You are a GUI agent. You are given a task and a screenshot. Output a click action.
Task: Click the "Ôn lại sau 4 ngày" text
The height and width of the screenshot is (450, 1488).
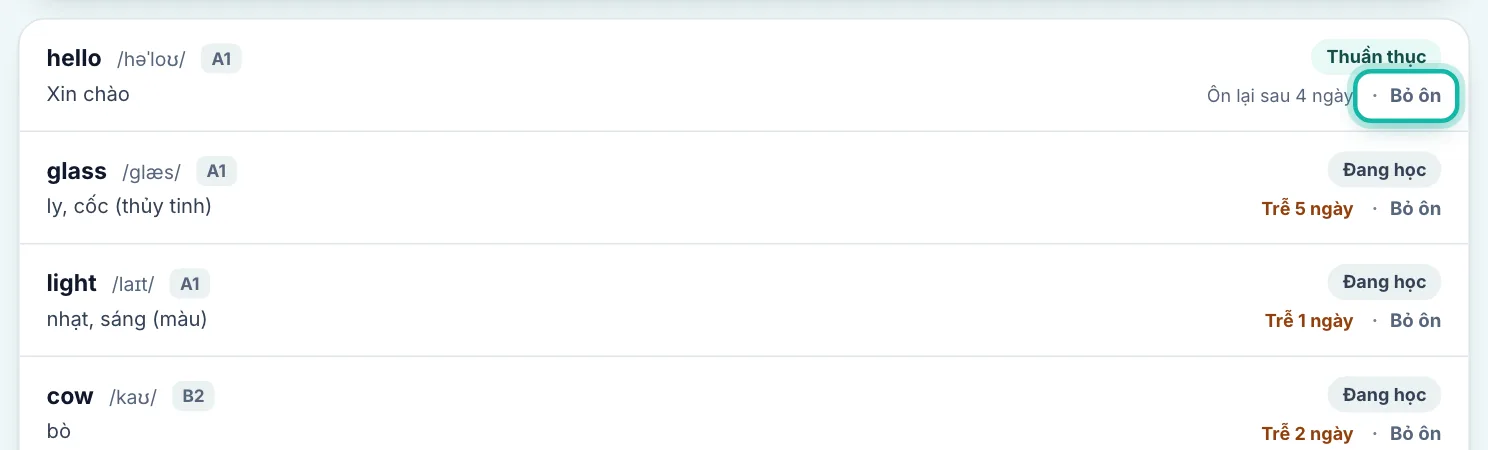point(1280,96)
